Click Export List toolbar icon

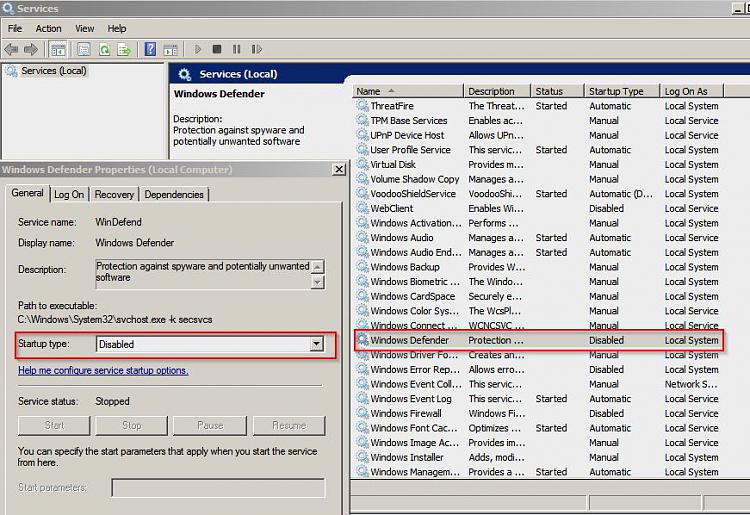click(x=124, y=49)
